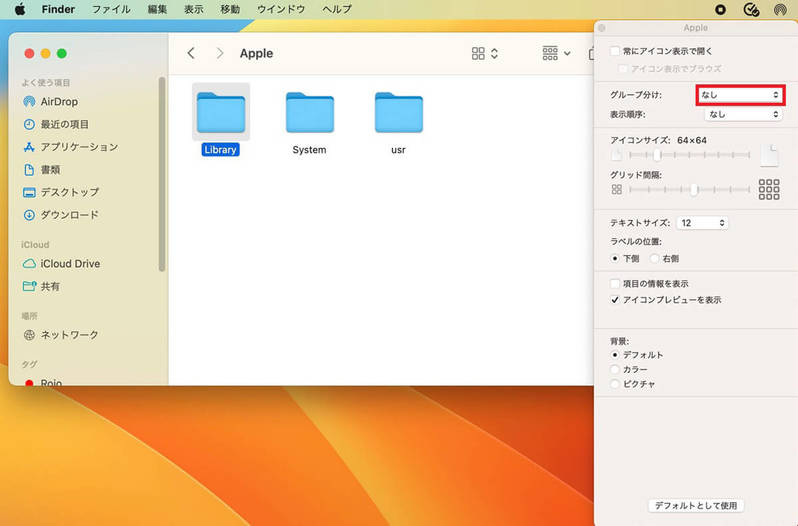Select the usr folder icon
This screenshot has width=798, height=526.
click(398, 112)
